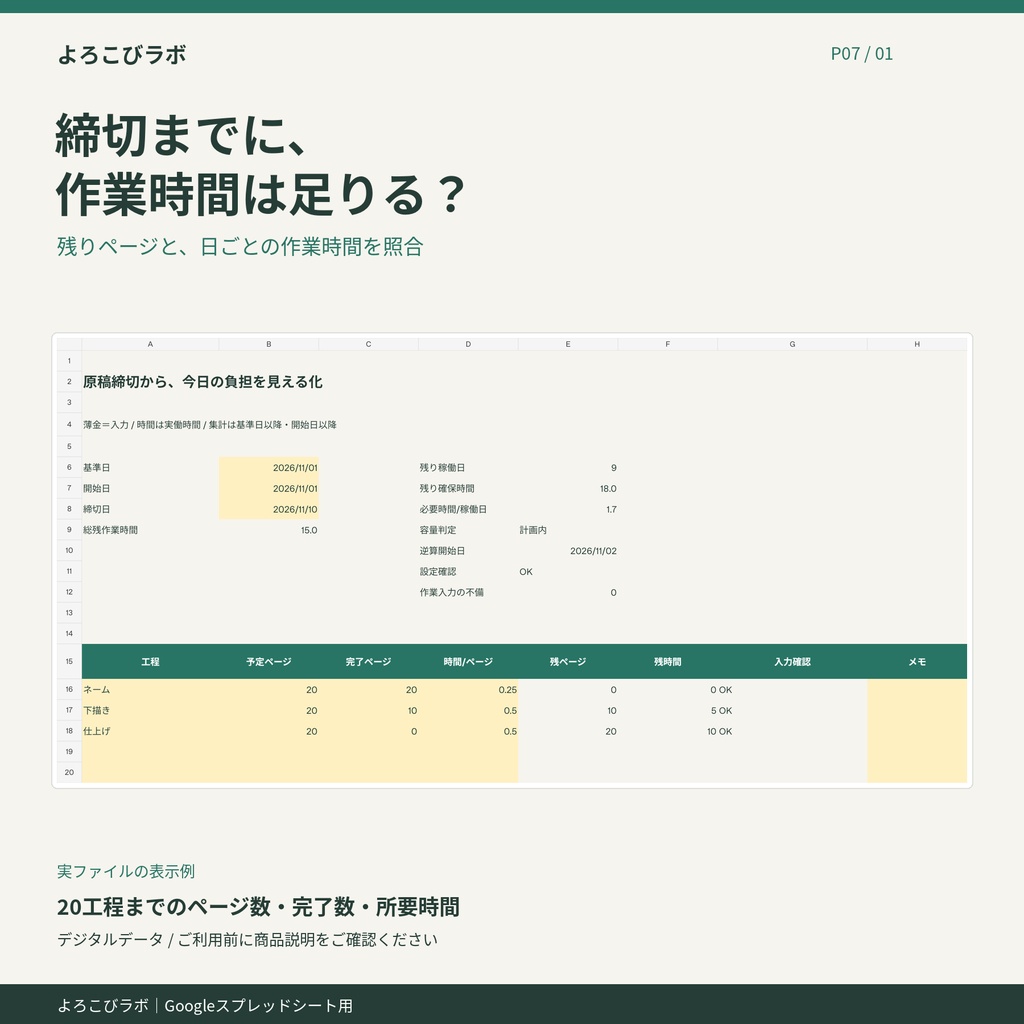1024x1024 pixels.
Task: Click the '5 OK' remaining time in 下描き row
Action: point(721,711)
